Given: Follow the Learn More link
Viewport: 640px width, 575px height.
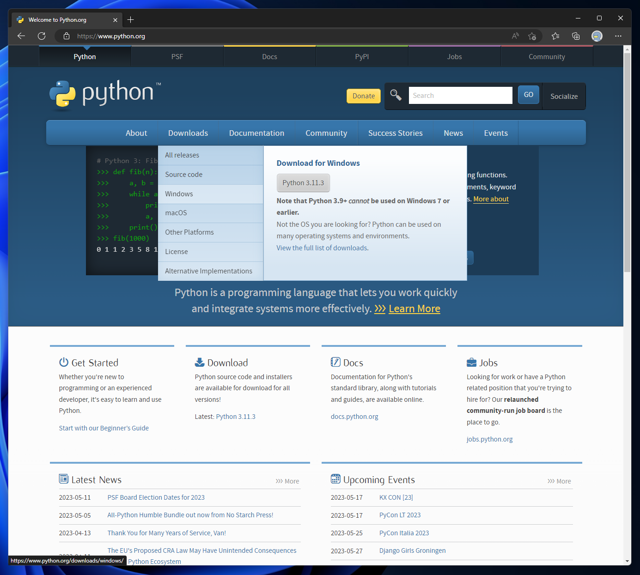Looking at the screenshot, I should (414, 309).
